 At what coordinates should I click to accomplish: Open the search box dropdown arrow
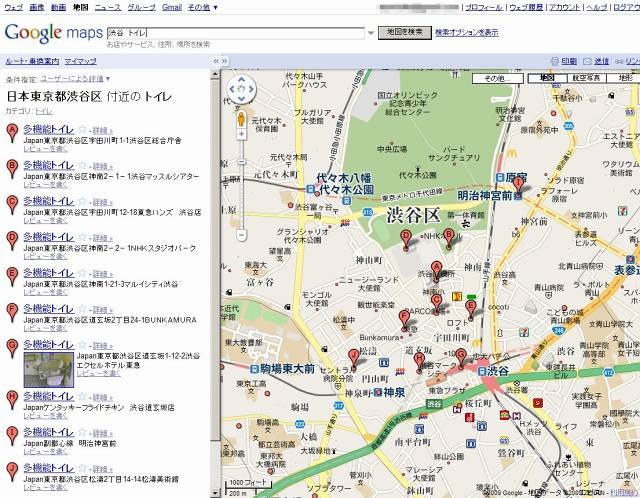click(371, 33)
